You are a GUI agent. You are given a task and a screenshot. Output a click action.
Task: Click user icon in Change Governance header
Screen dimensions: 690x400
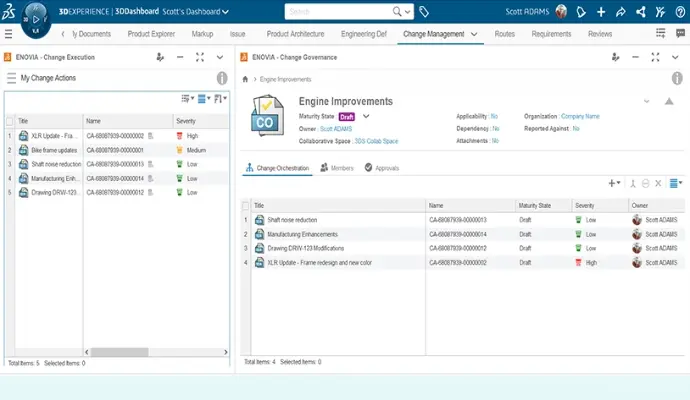tap(615, 57)
